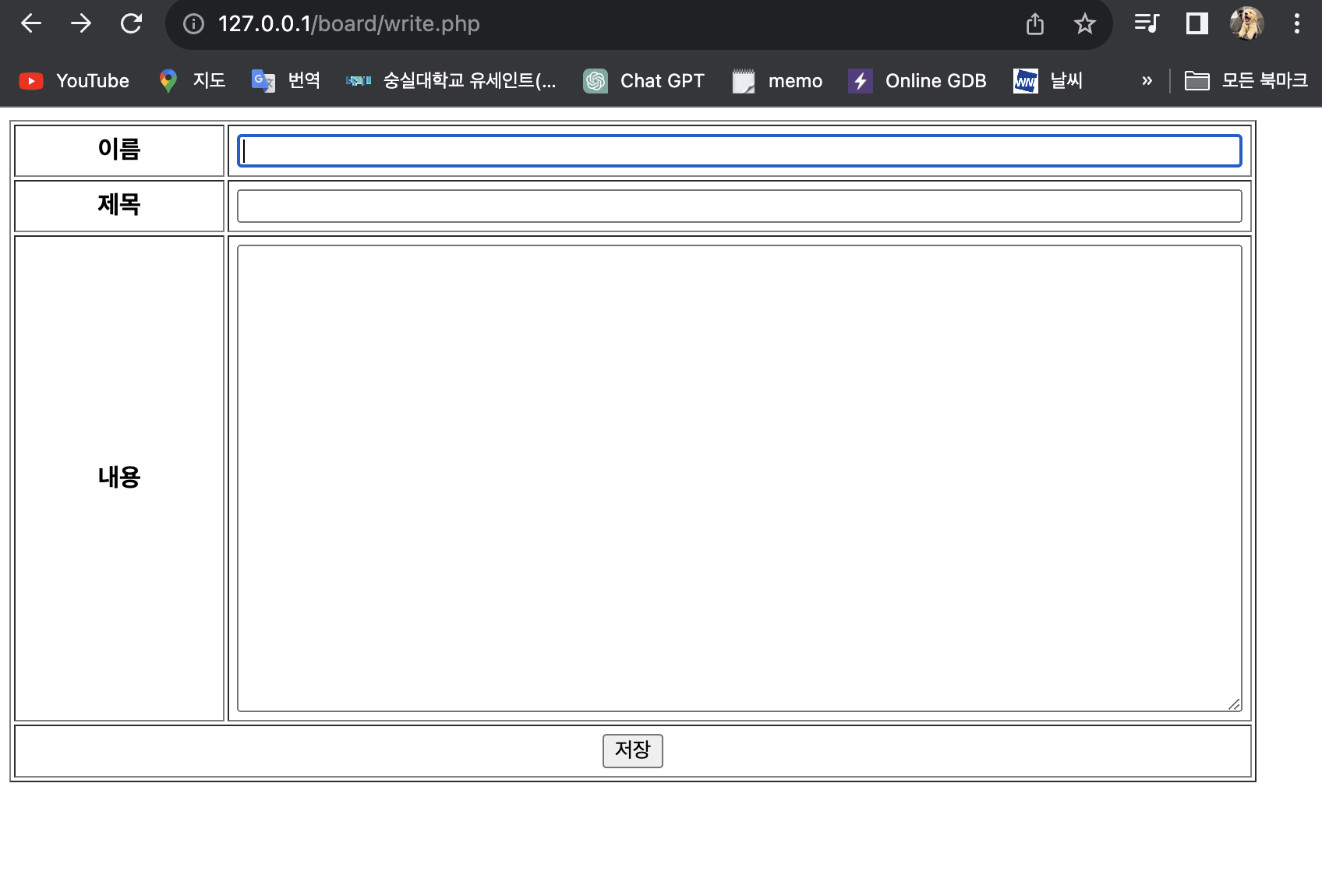Open the Online GDB bookmark

(918, 80)
